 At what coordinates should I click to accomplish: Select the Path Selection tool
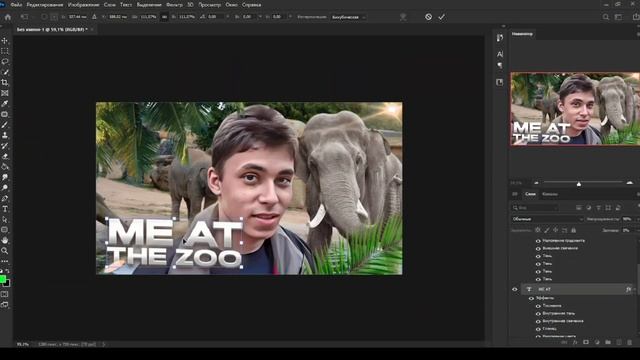tap(5, 220)
